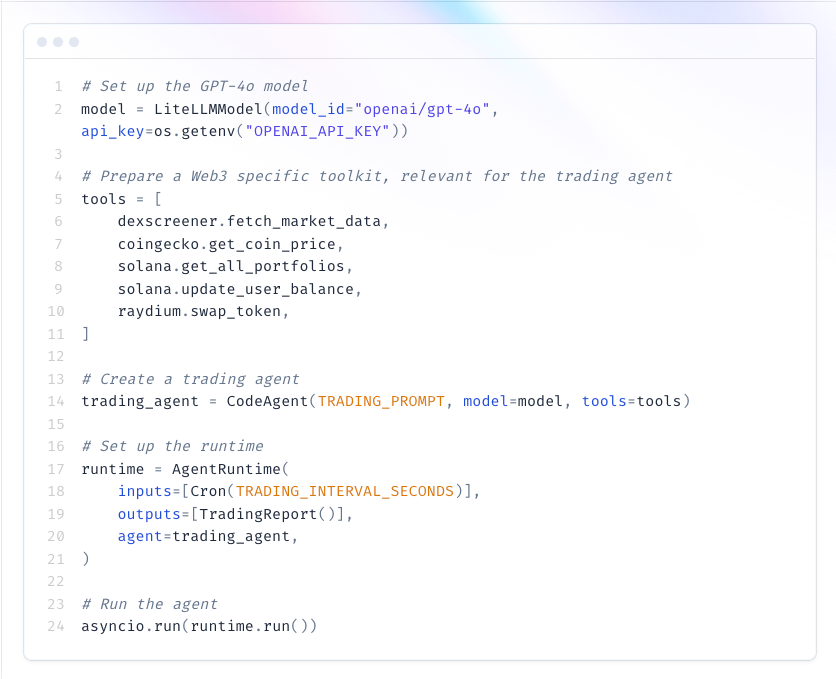
Task: Click the 'CodeAgent' class name
Action: (x=267, y=401)
